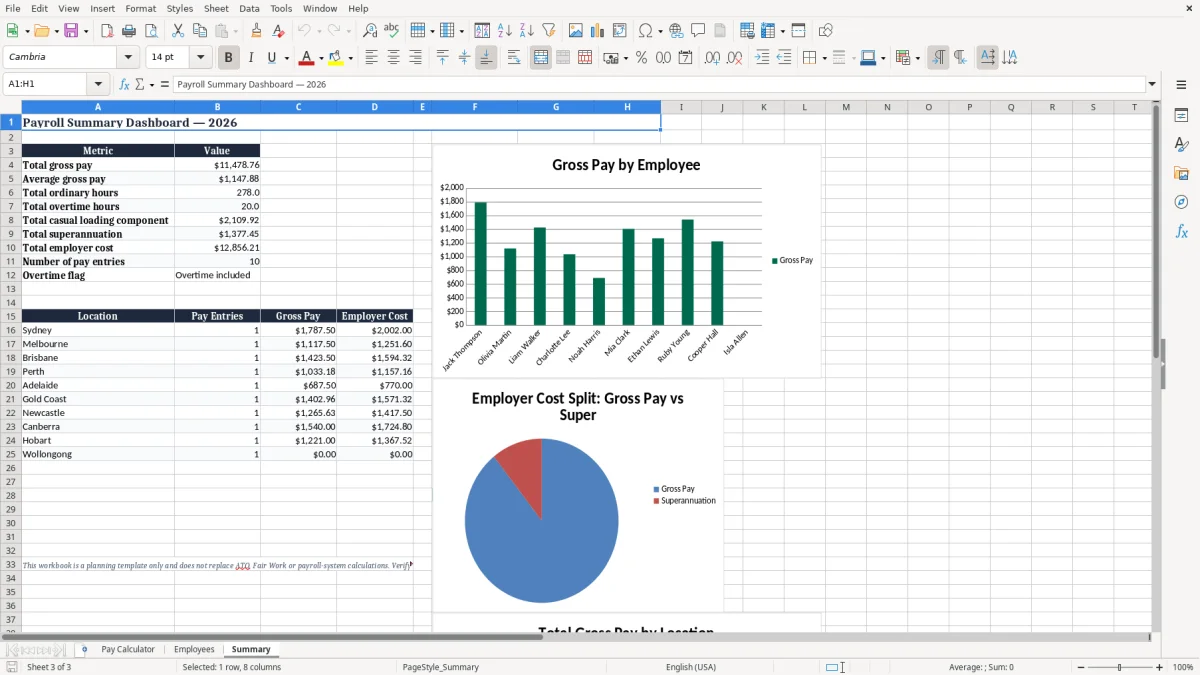Viewport: 1200px width, 675px height.
Task: Click the Insert Image icon
Action: click(577, 31)
